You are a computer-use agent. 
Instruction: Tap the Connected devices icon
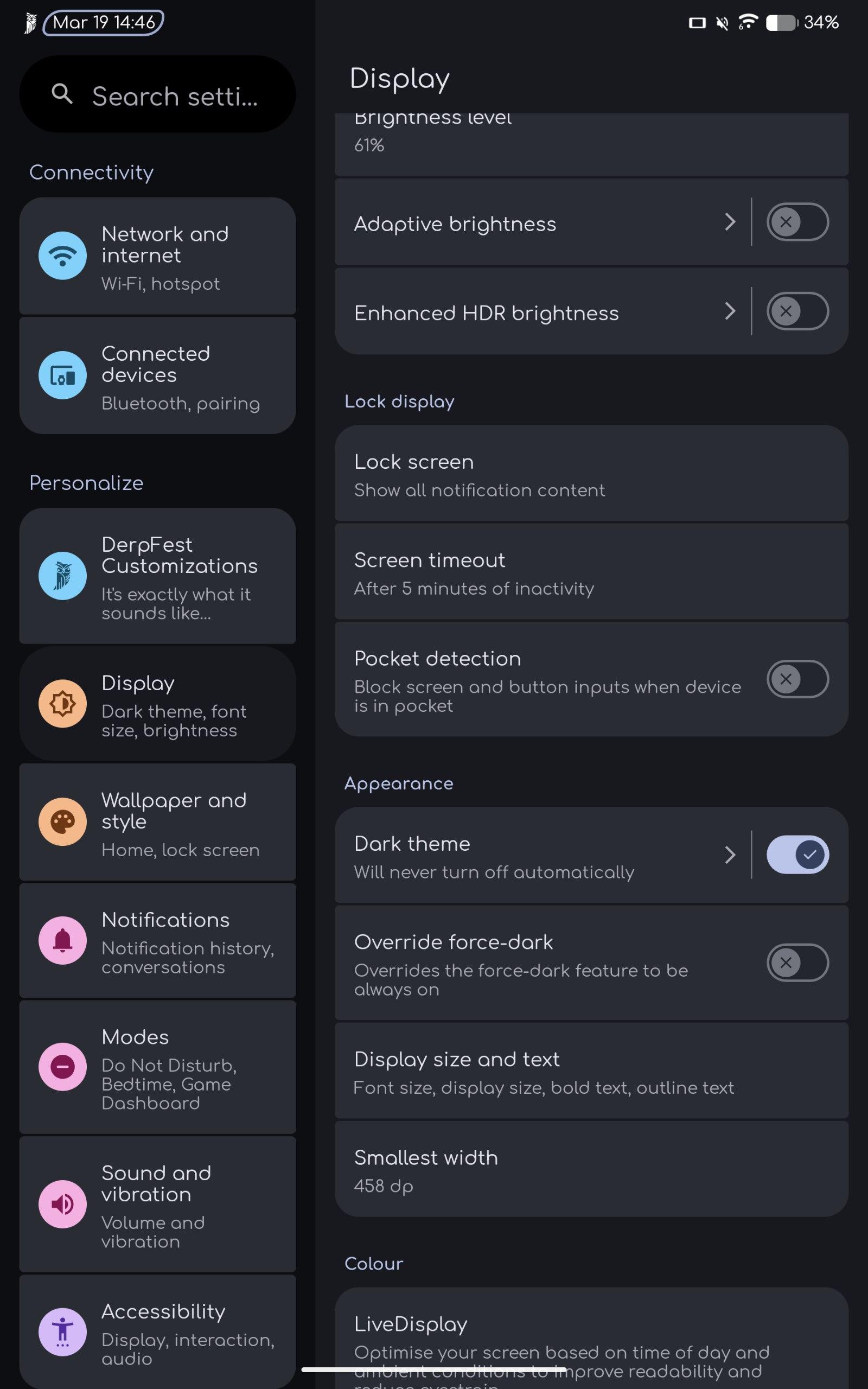[62, 375]
